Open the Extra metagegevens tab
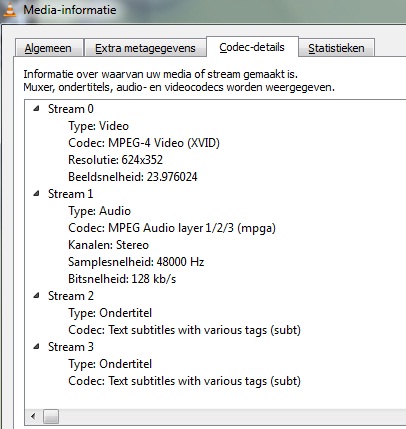 pyautogui.click(x=145, y=48)
